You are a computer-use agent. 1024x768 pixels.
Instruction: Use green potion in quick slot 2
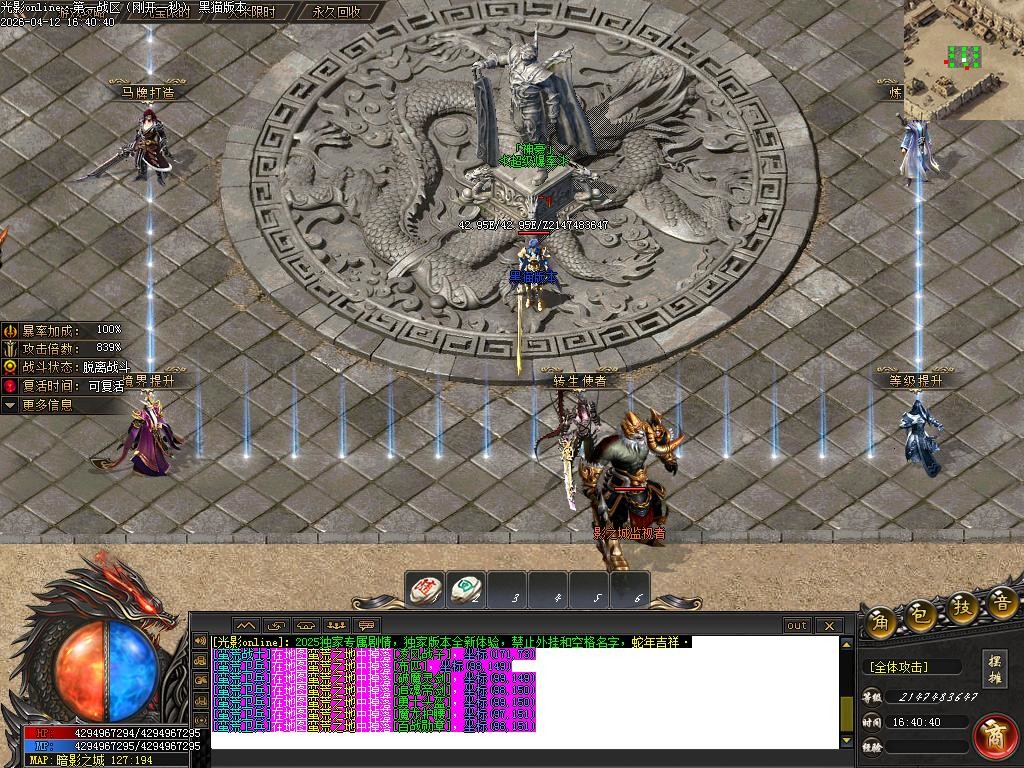466,590
